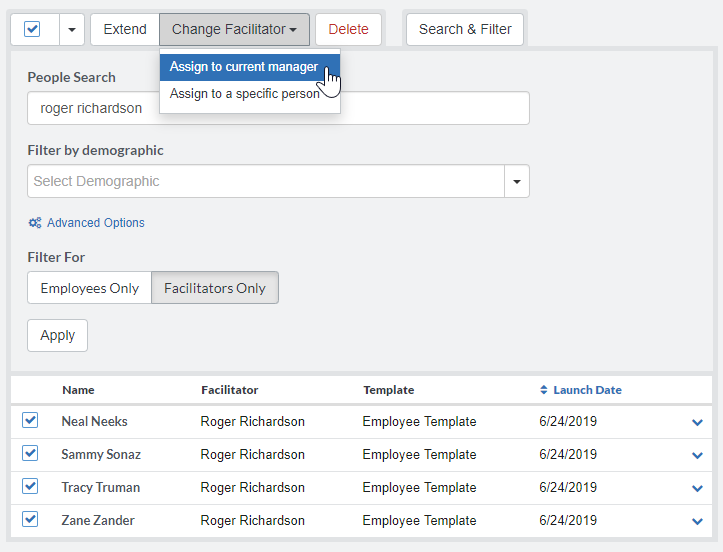Click the Launch Date sort arrows icon
Screen dimensions: 723x552
544,390
